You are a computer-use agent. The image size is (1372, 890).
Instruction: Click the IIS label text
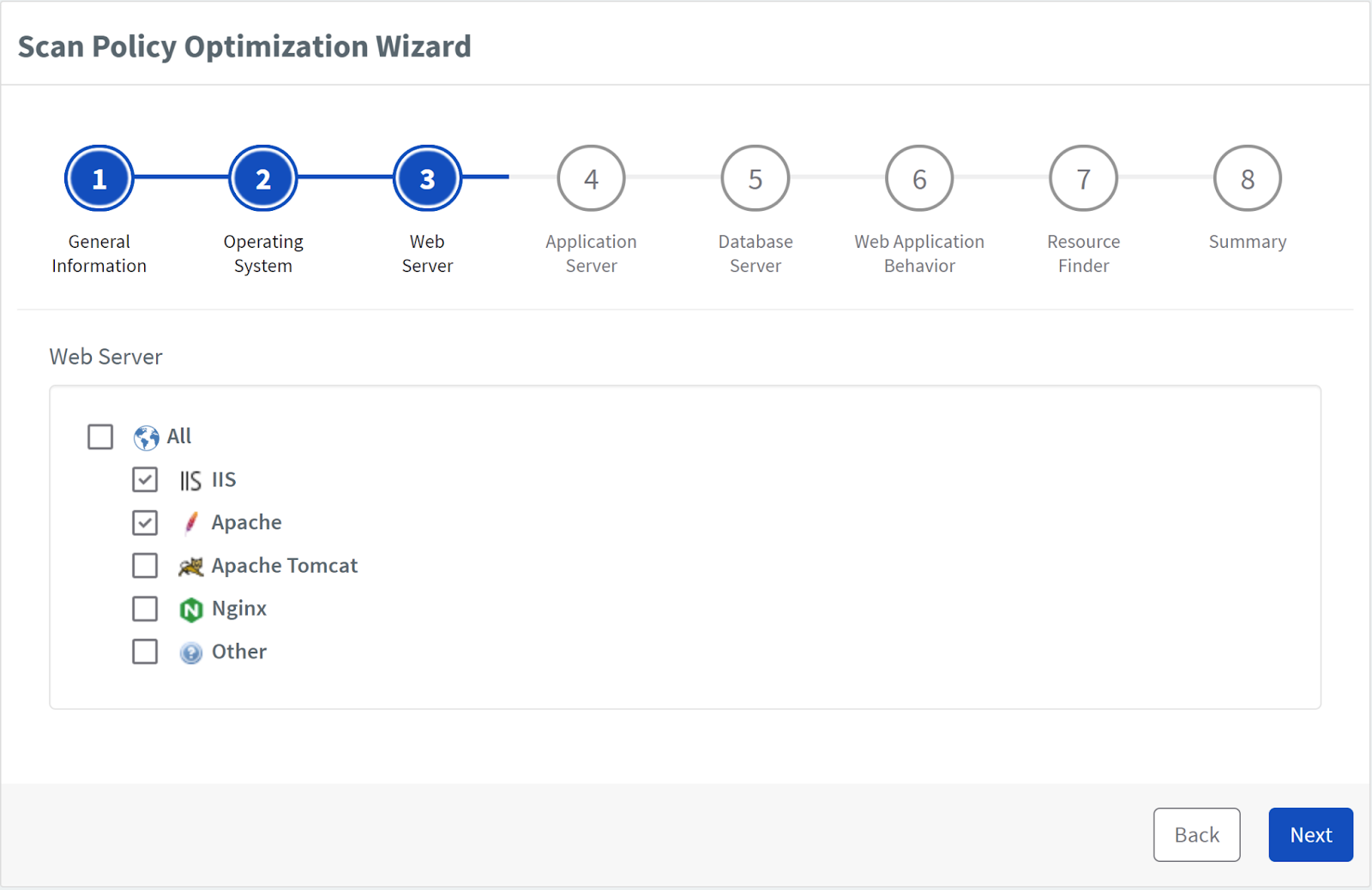click(224, 479)
